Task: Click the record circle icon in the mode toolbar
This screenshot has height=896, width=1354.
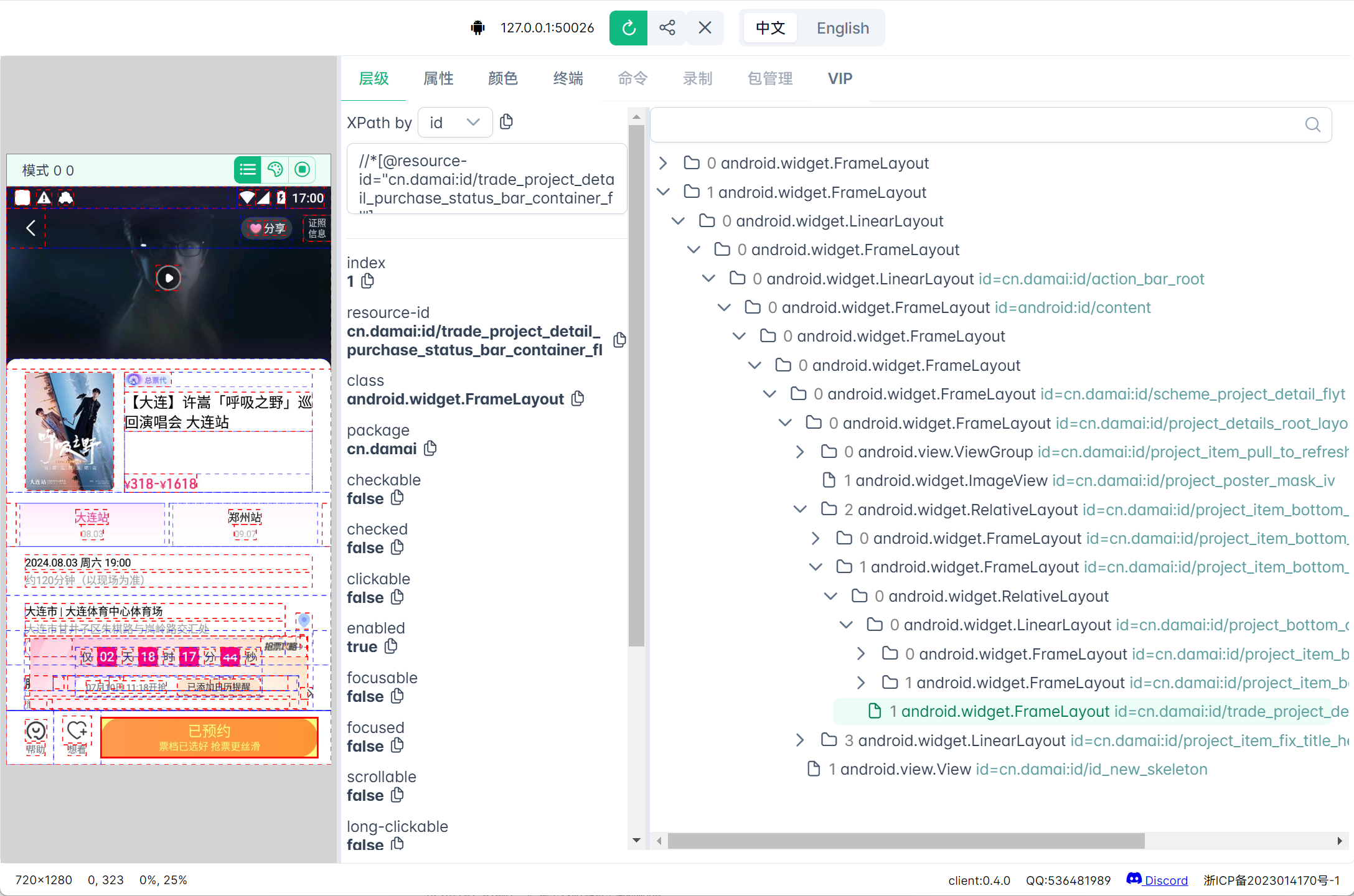Action: click(302, 170)
